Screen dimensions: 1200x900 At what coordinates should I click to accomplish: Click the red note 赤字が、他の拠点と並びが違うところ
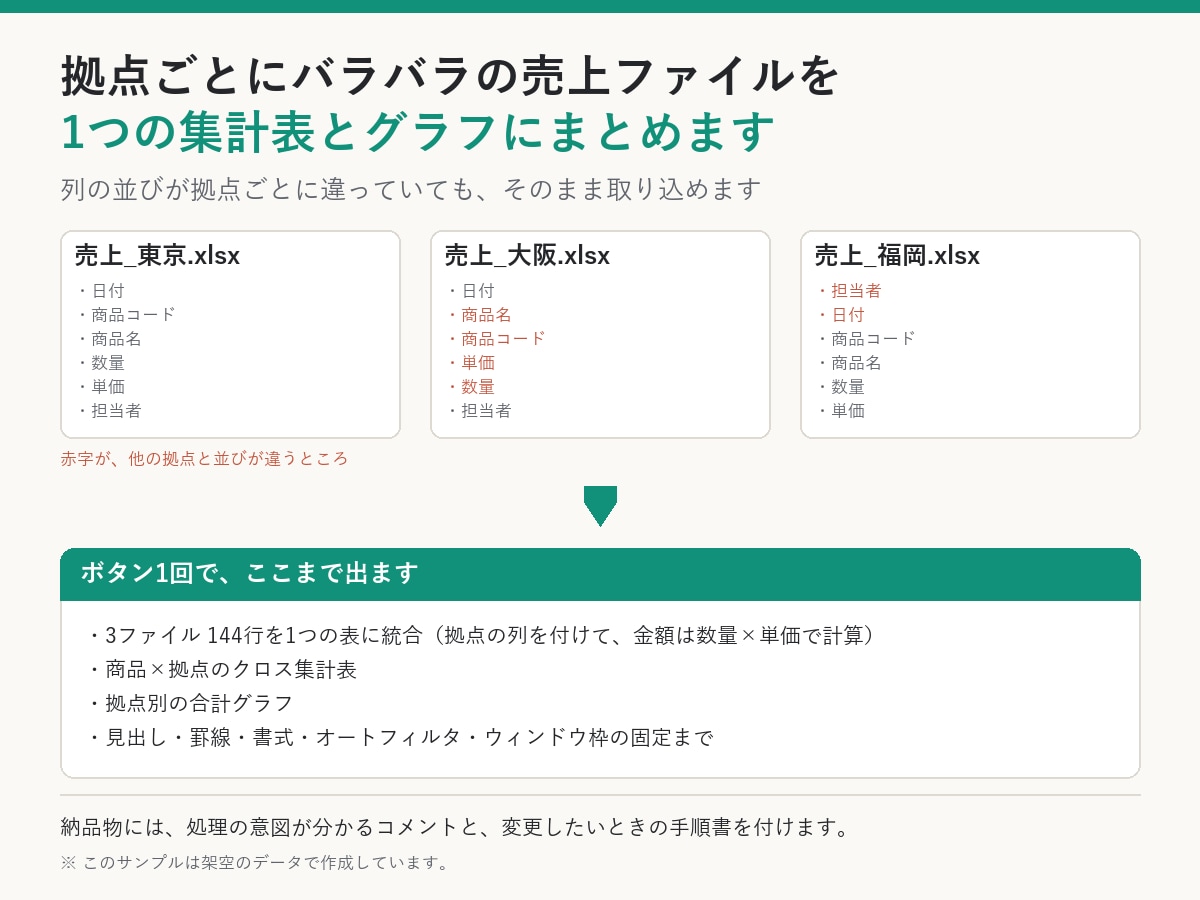click(x=204, y=459)
